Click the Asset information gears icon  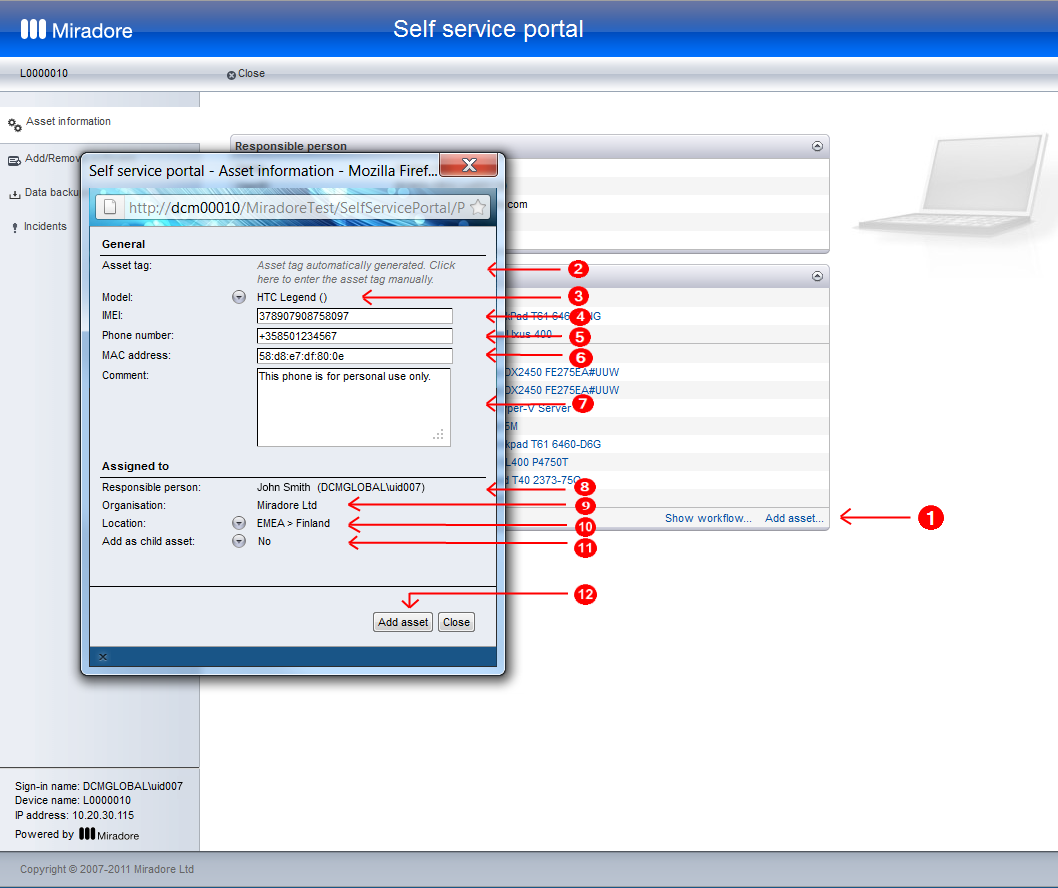(14, 125)
